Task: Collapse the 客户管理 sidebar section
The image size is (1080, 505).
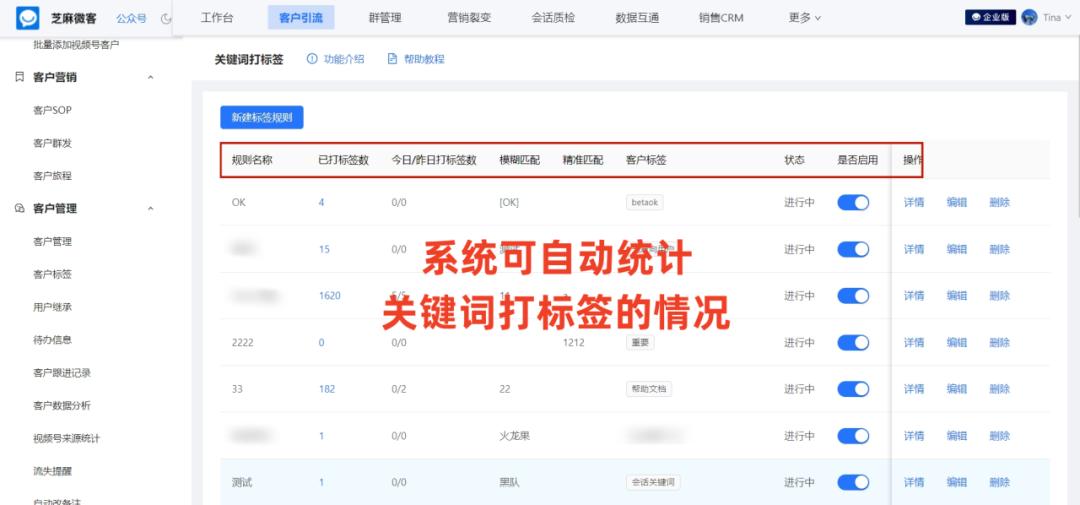Action: [x=151, y=208]
